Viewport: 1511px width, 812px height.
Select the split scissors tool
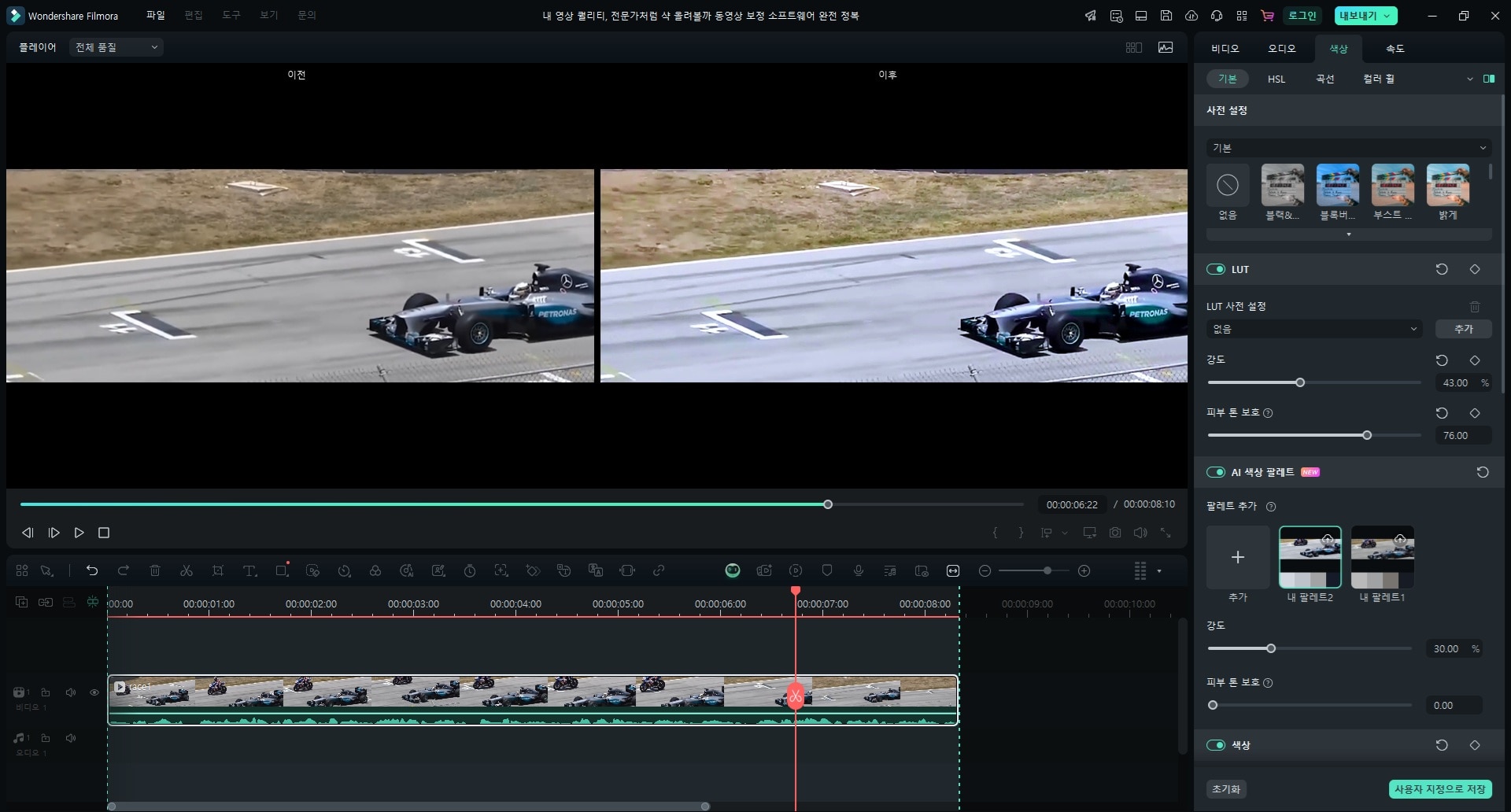click(x=187, y=570)
